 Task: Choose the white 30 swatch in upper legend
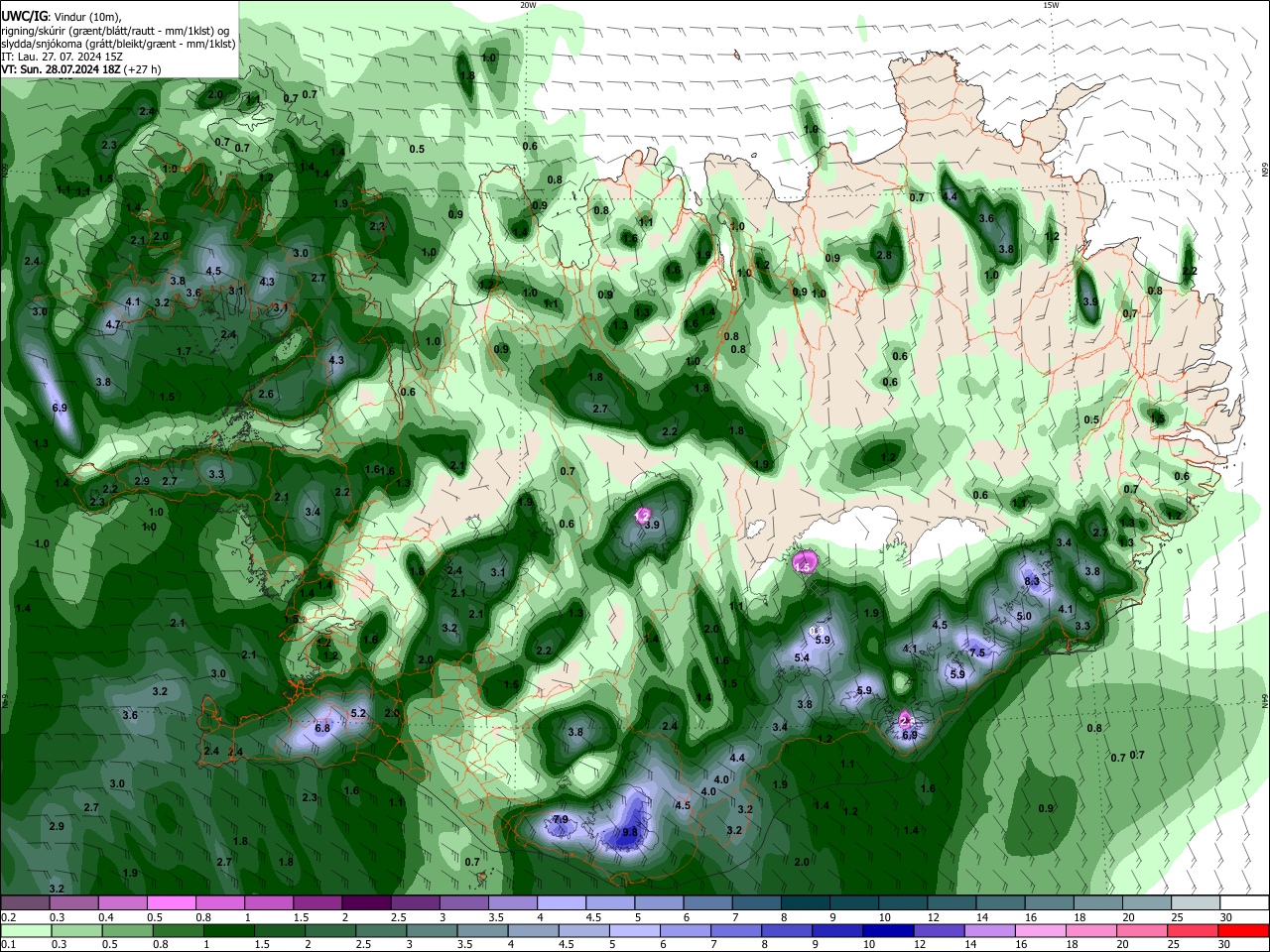(x=1243, y=903)
